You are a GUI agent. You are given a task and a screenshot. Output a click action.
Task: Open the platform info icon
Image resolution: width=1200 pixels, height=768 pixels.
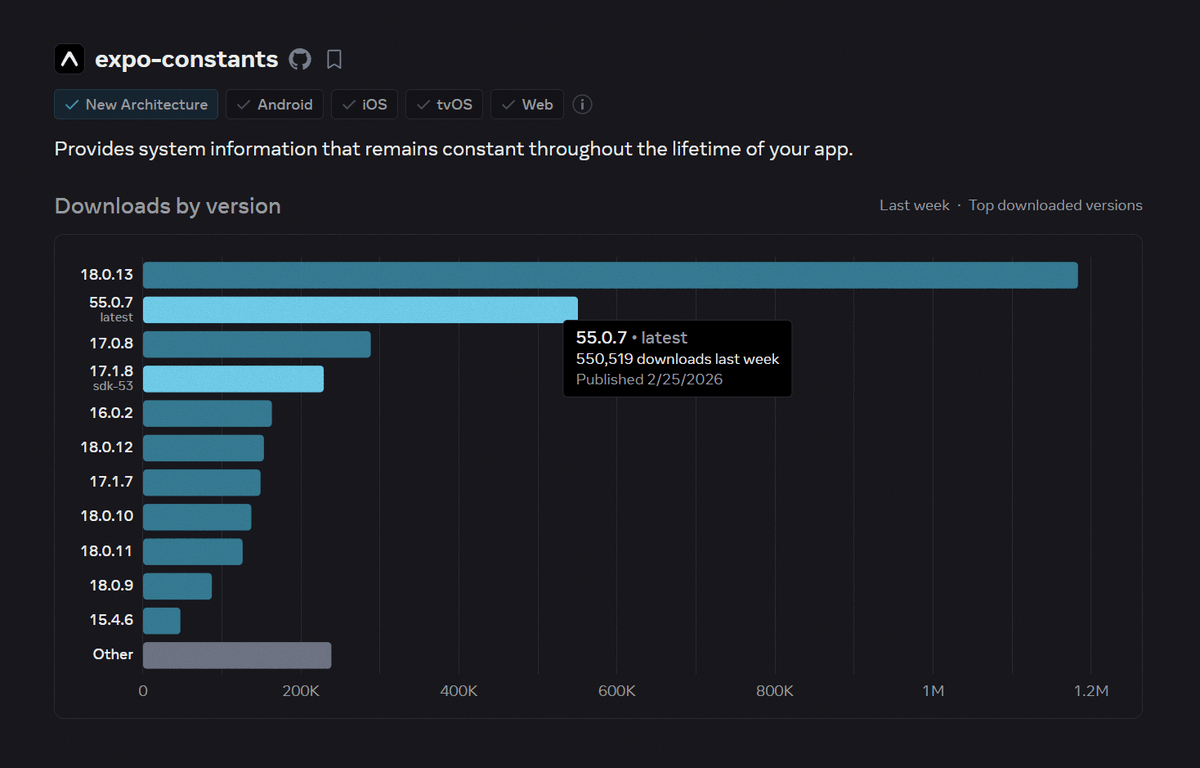582,104
